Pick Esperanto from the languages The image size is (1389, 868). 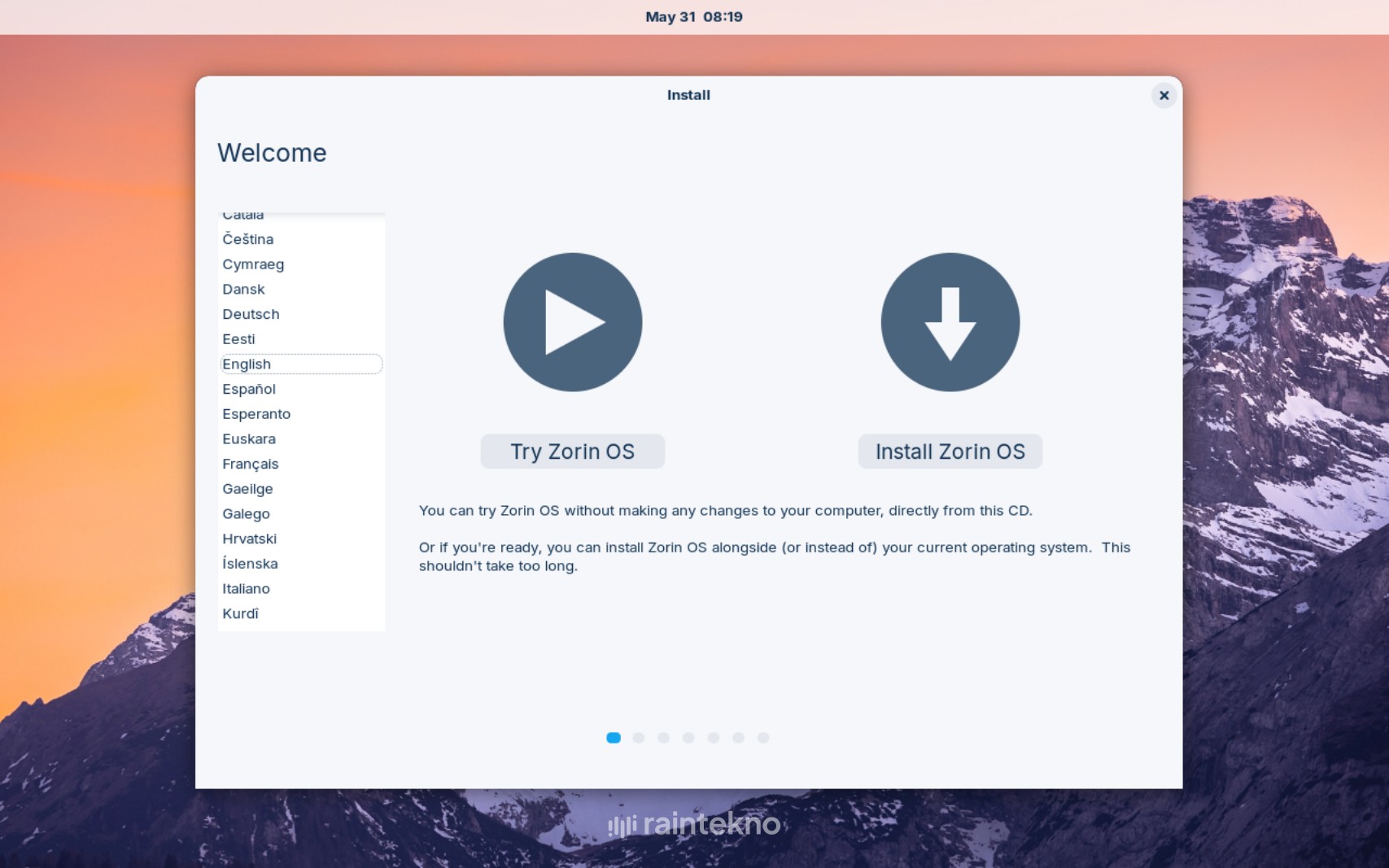coord(256,414)
